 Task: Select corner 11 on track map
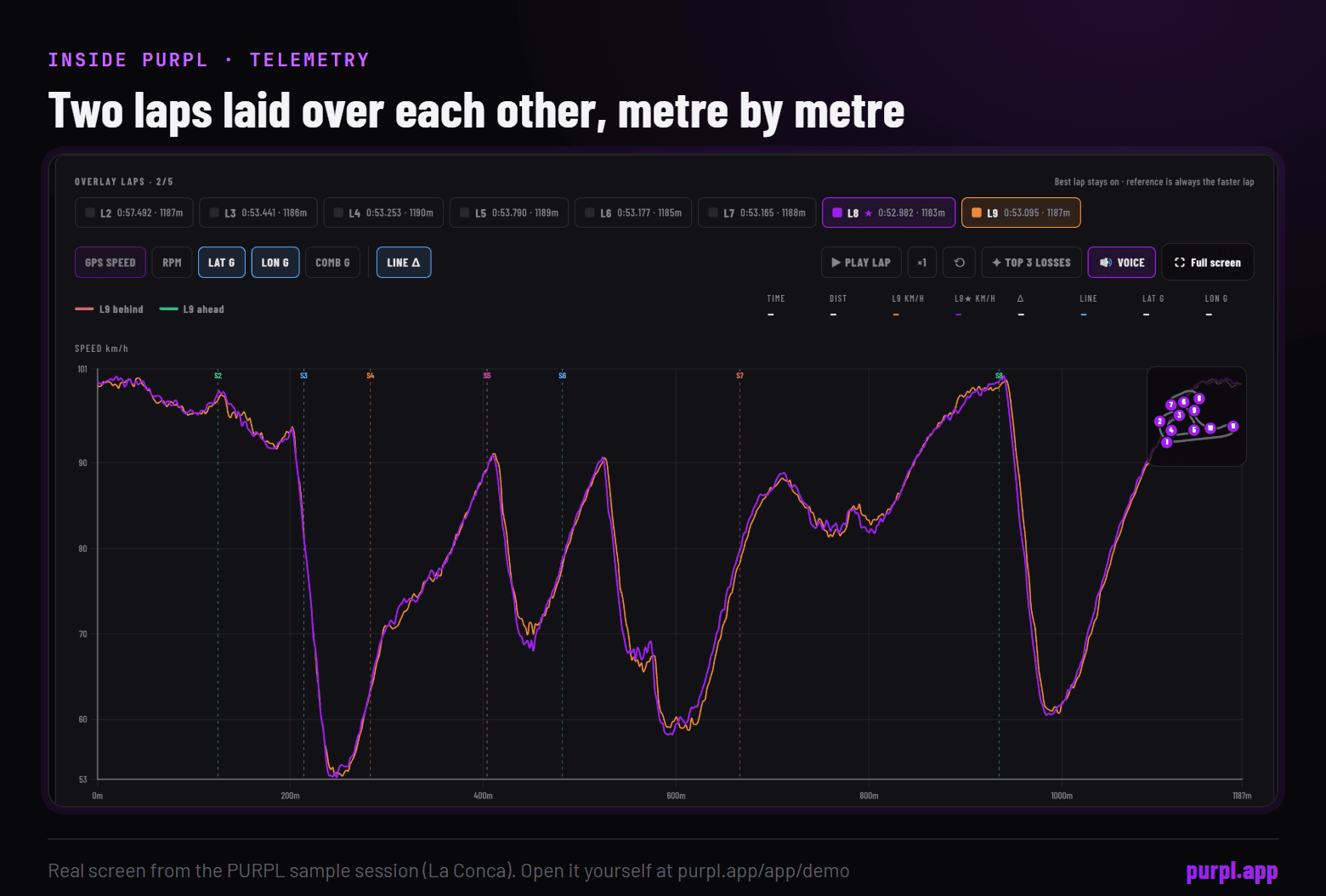pos(1233,427)
